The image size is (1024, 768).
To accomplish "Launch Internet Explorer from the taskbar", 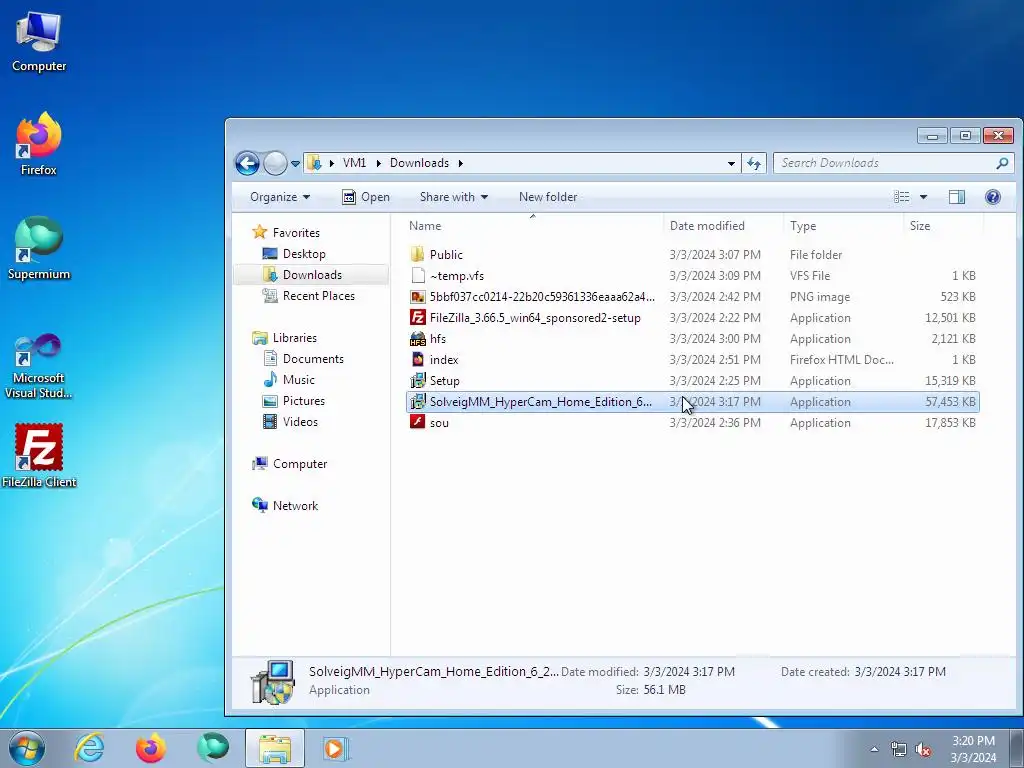I will click(x=89, y=748).
